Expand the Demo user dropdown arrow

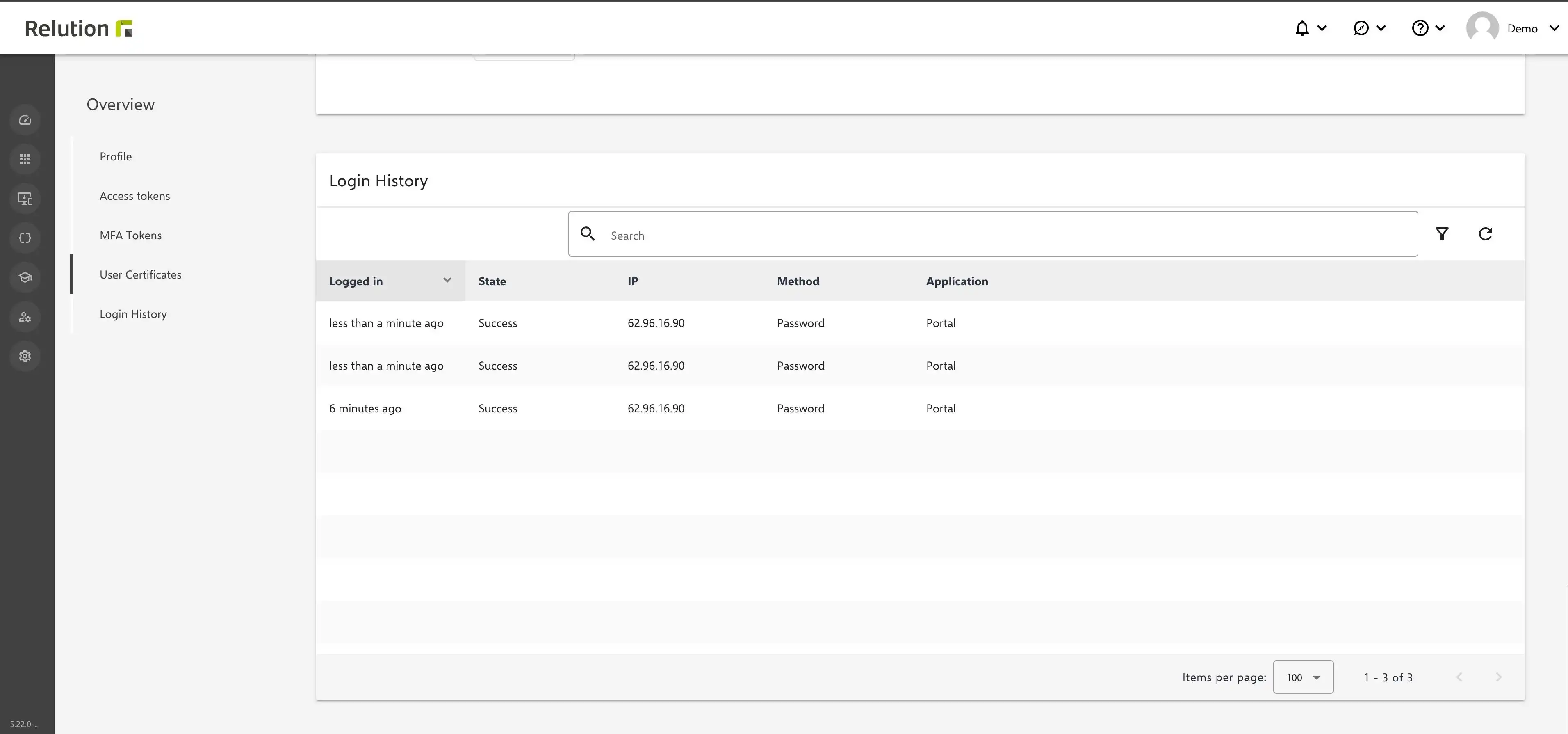coord(1554,28)
